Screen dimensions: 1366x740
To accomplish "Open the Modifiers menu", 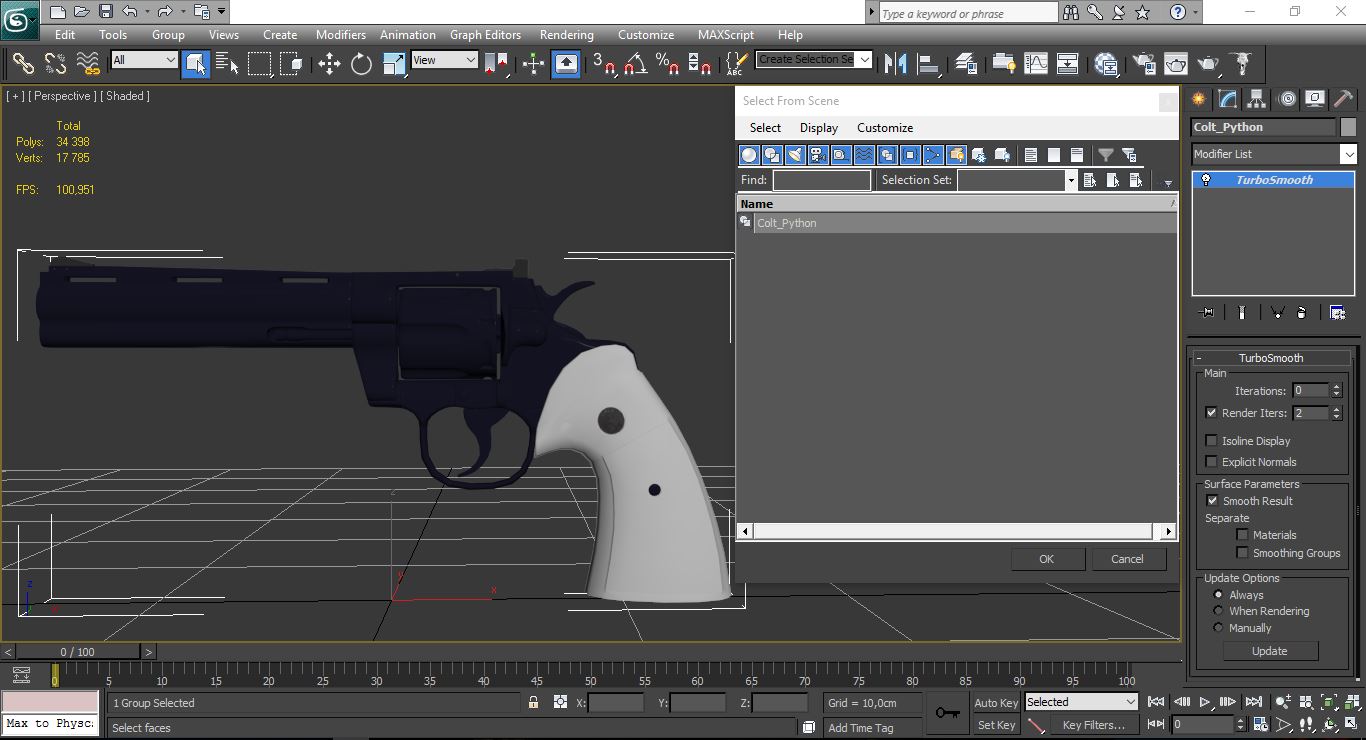I will (341, 34).
